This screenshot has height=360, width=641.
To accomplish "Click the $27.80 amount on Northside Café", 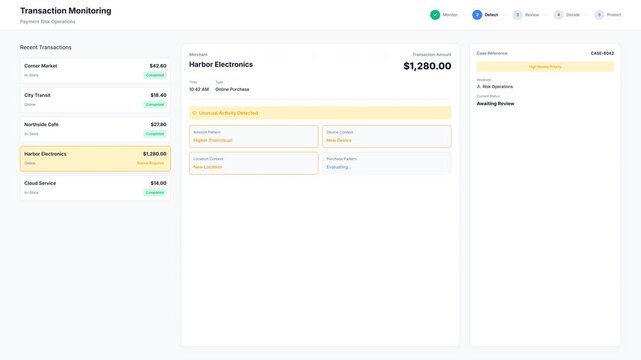I will 158,125.
